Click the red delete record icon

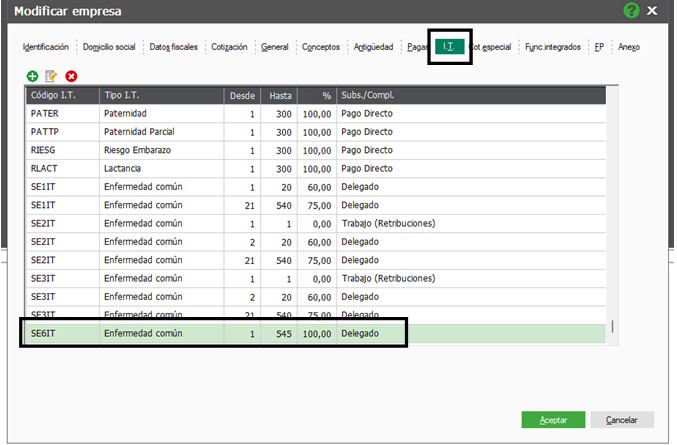point(71,76)
